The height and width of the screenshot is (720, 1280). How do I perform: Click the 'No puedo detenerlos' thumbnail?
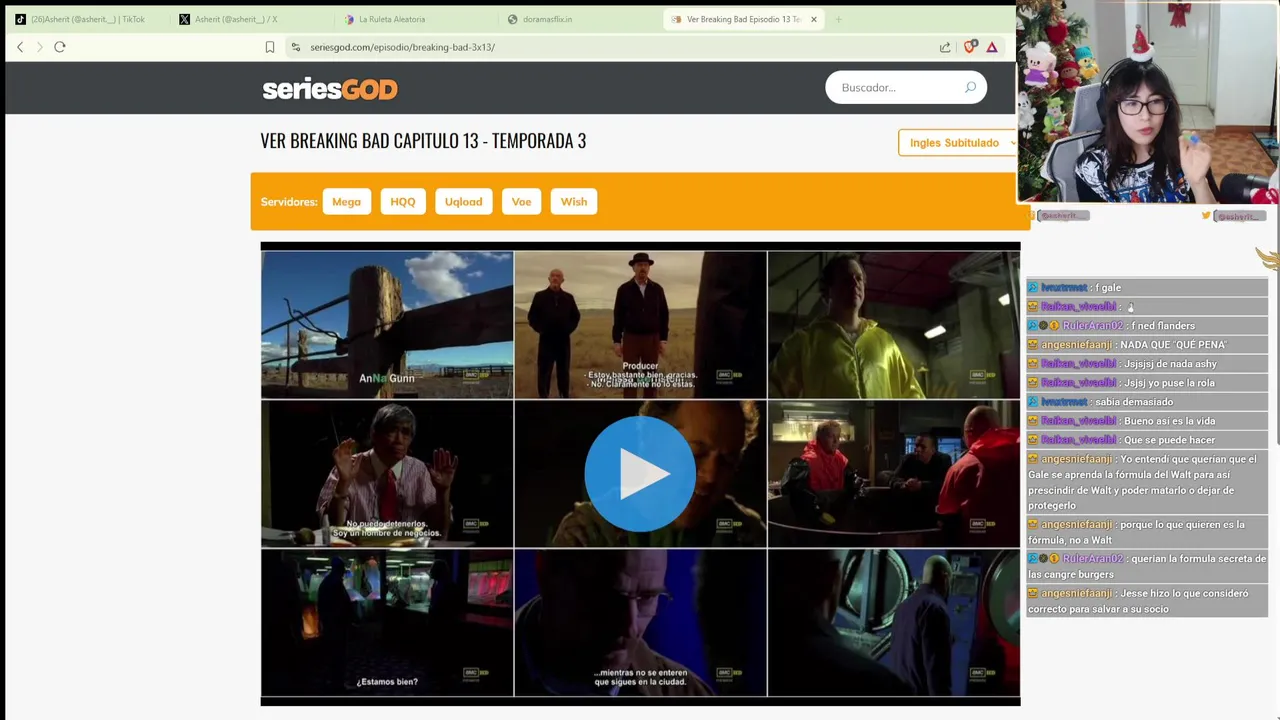(x=387, y=474)
